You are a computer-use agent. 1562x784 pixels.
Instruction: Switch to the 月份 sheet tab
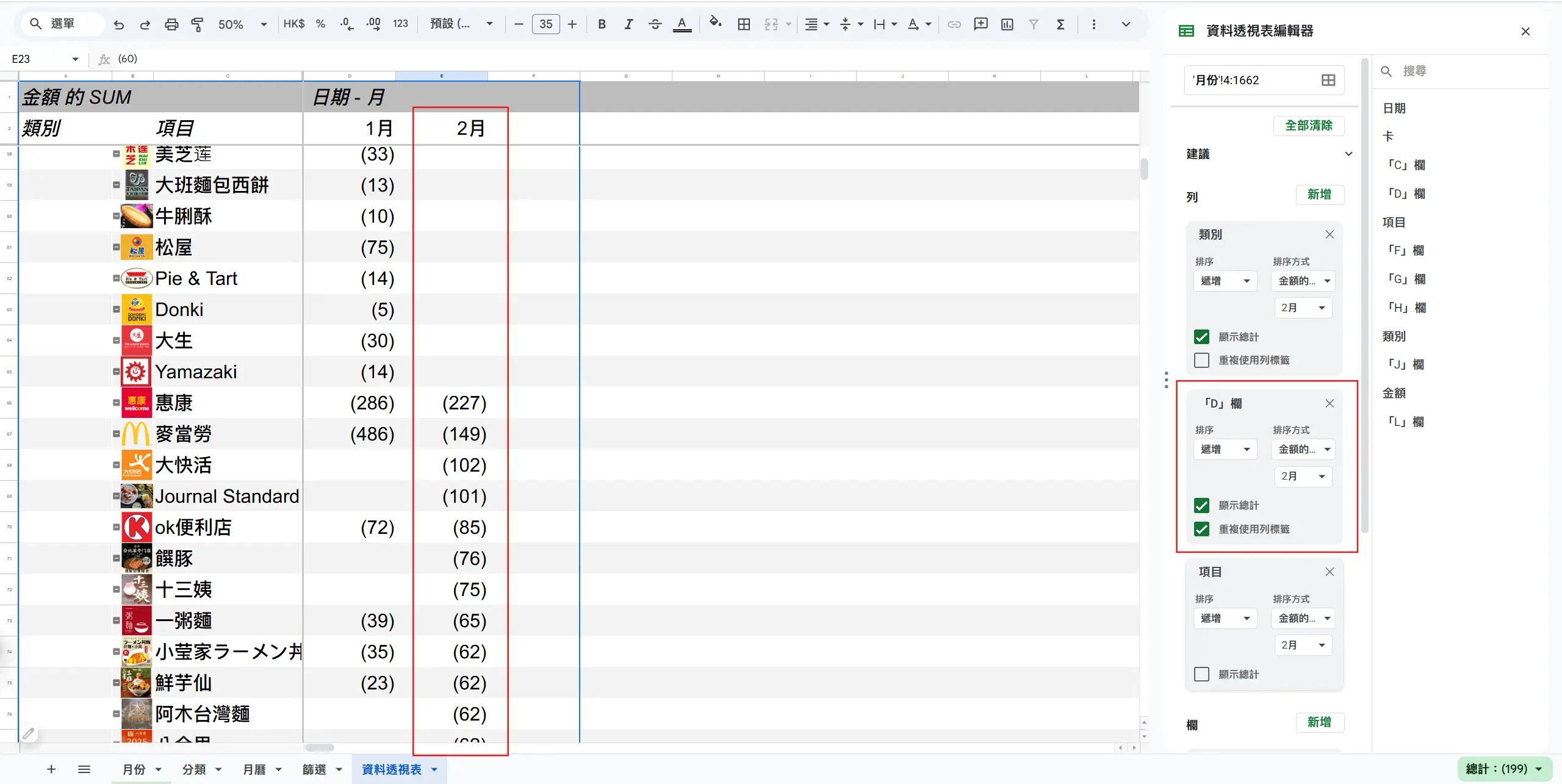click(134, 769)
